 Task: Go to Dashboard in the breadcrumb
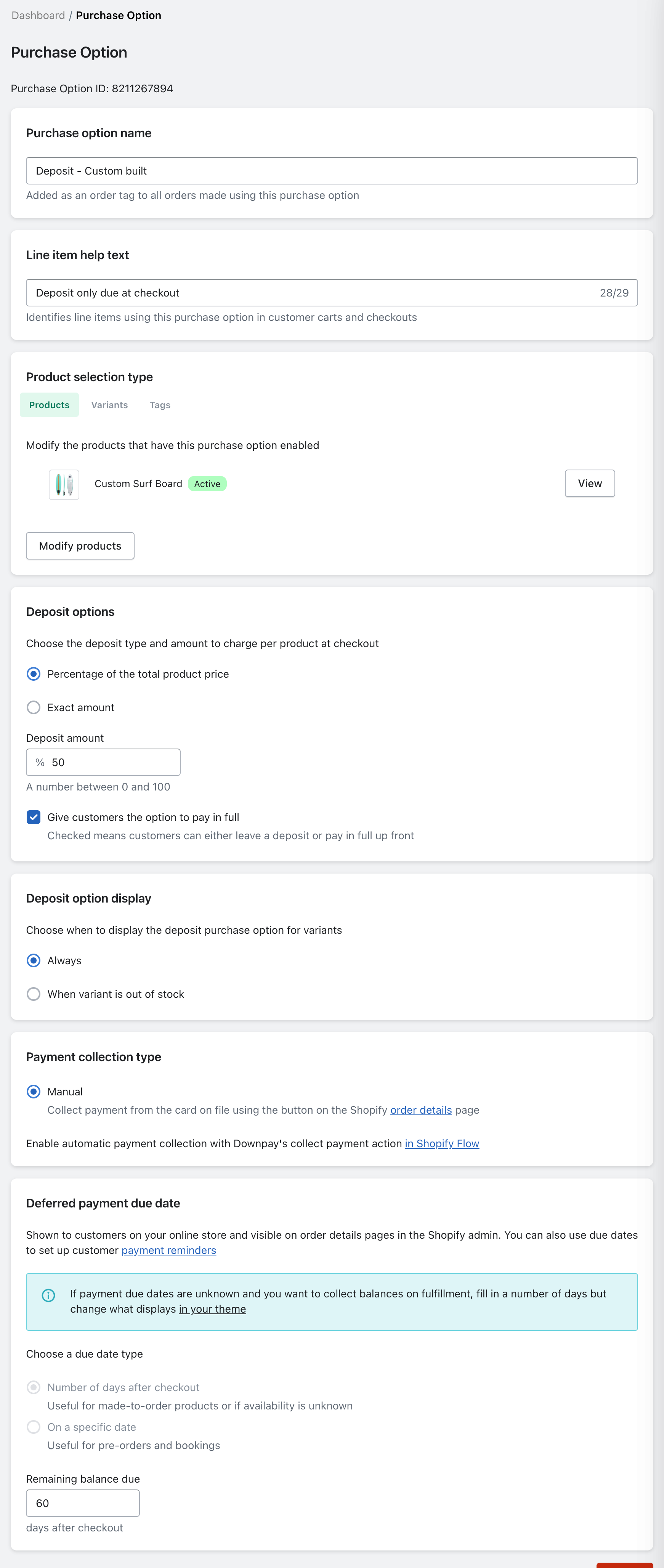[38, 15]
